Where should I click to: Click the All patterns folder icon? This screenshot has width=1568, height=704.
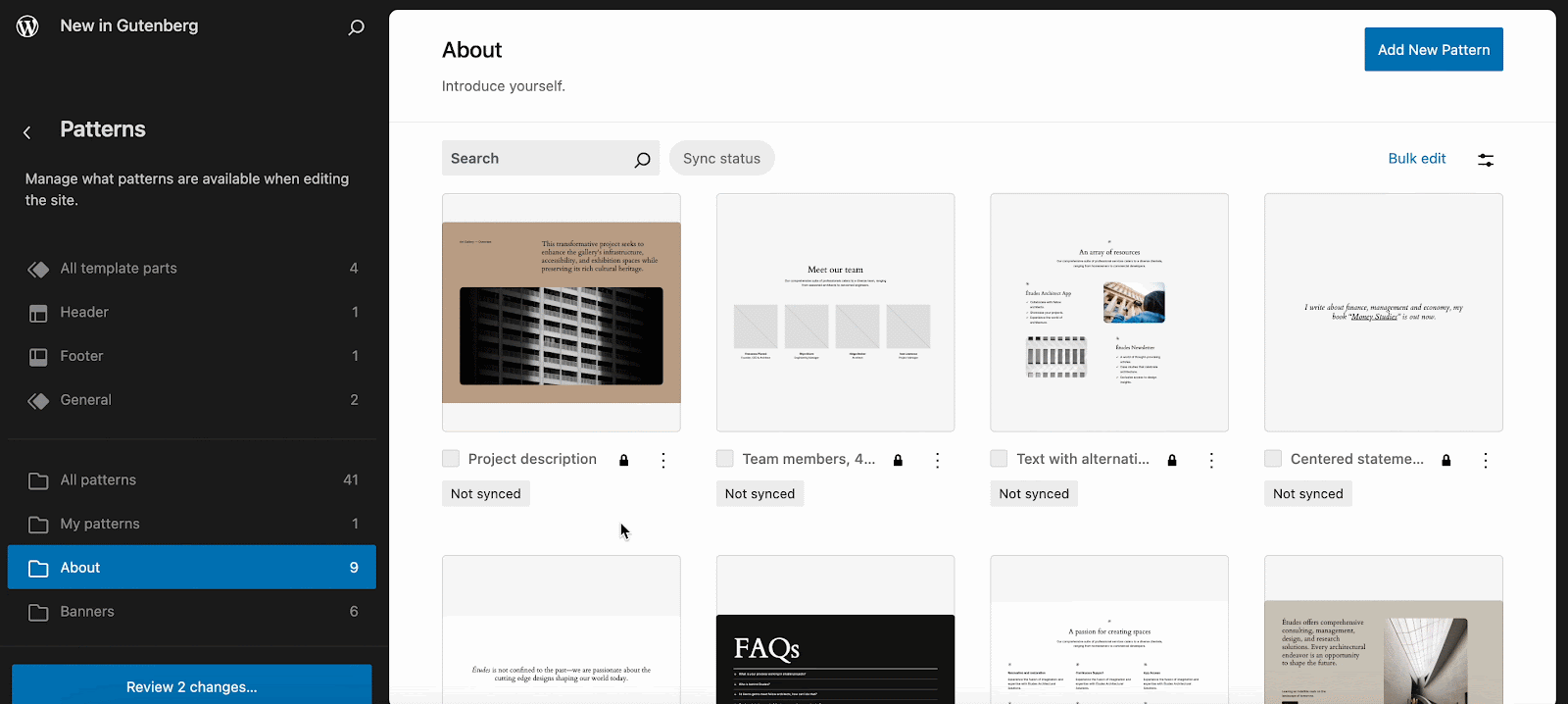pyautogui.click(x=38, y=480)
